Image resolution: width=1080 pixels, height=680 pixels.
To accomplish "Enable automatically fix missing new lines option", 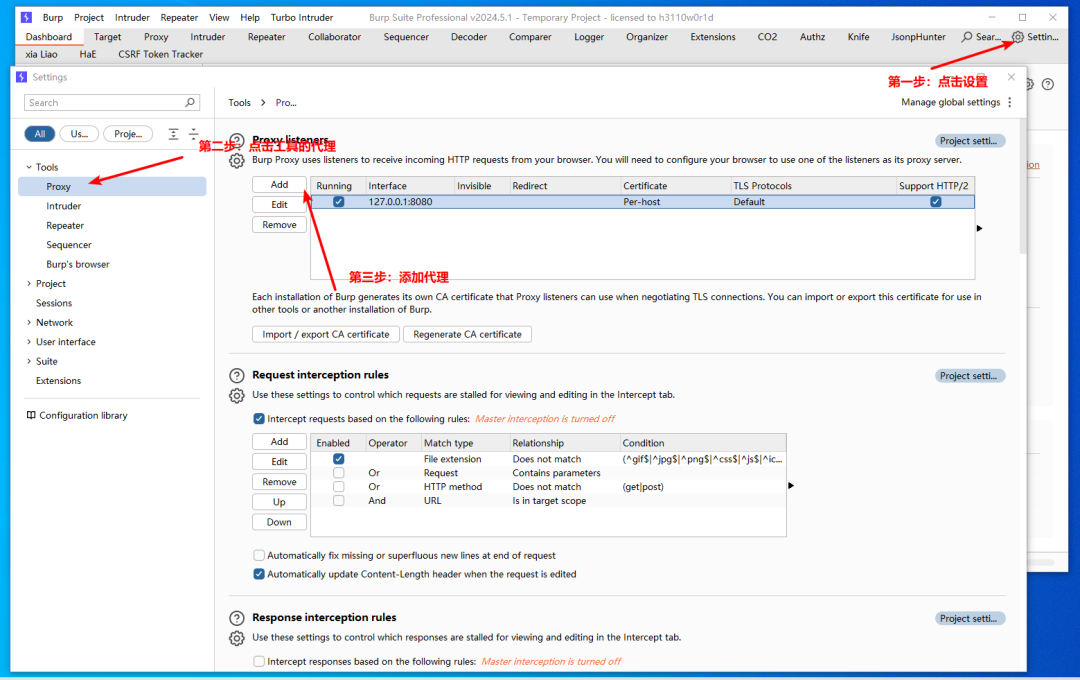I will pyautogui.click(x=259, y=555).
